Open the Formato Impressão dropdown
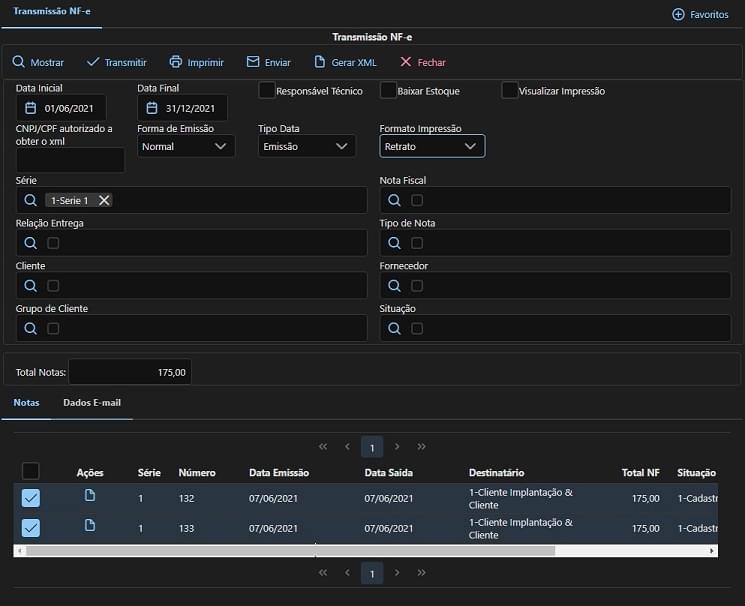 point(432,146)
